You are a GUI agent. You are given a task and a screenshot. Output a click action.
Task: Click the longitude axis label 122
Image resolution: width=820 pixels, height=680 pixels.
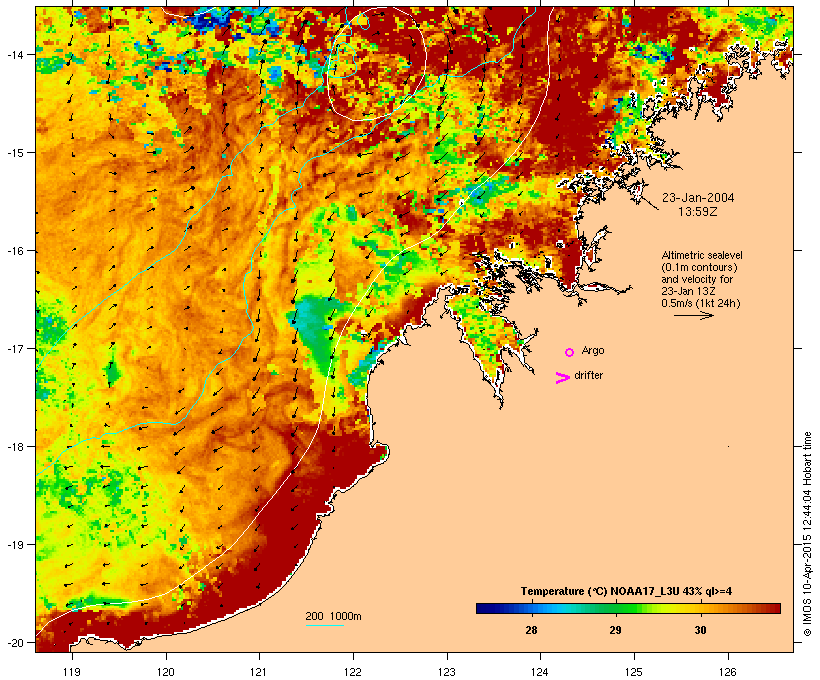(353, 672)
